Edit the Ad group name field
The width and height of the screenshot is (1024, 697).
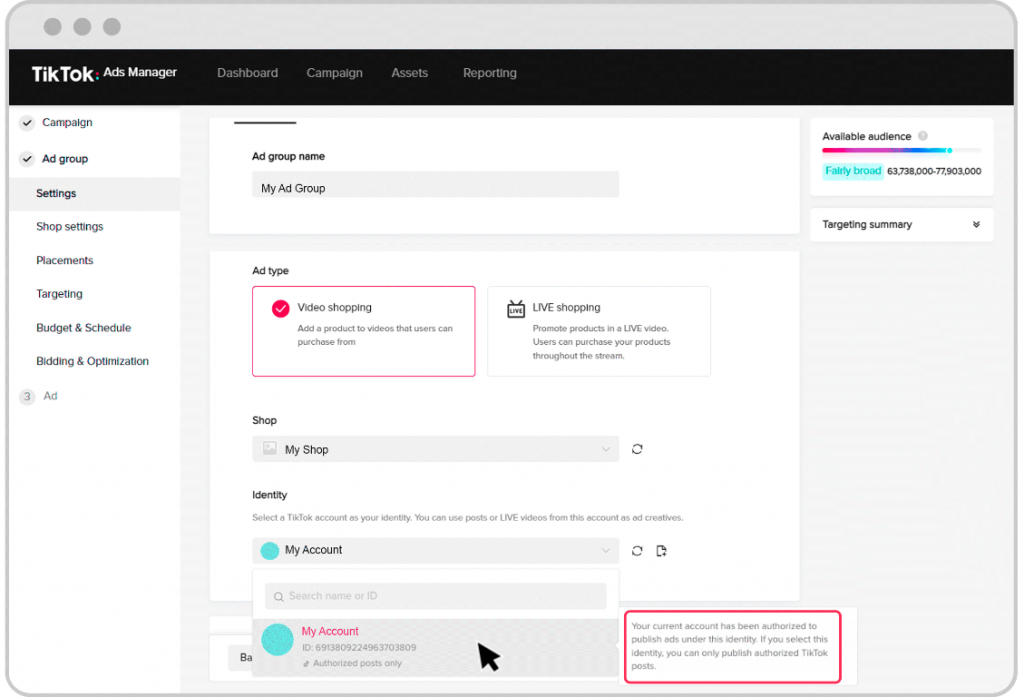tap(436, 185)
